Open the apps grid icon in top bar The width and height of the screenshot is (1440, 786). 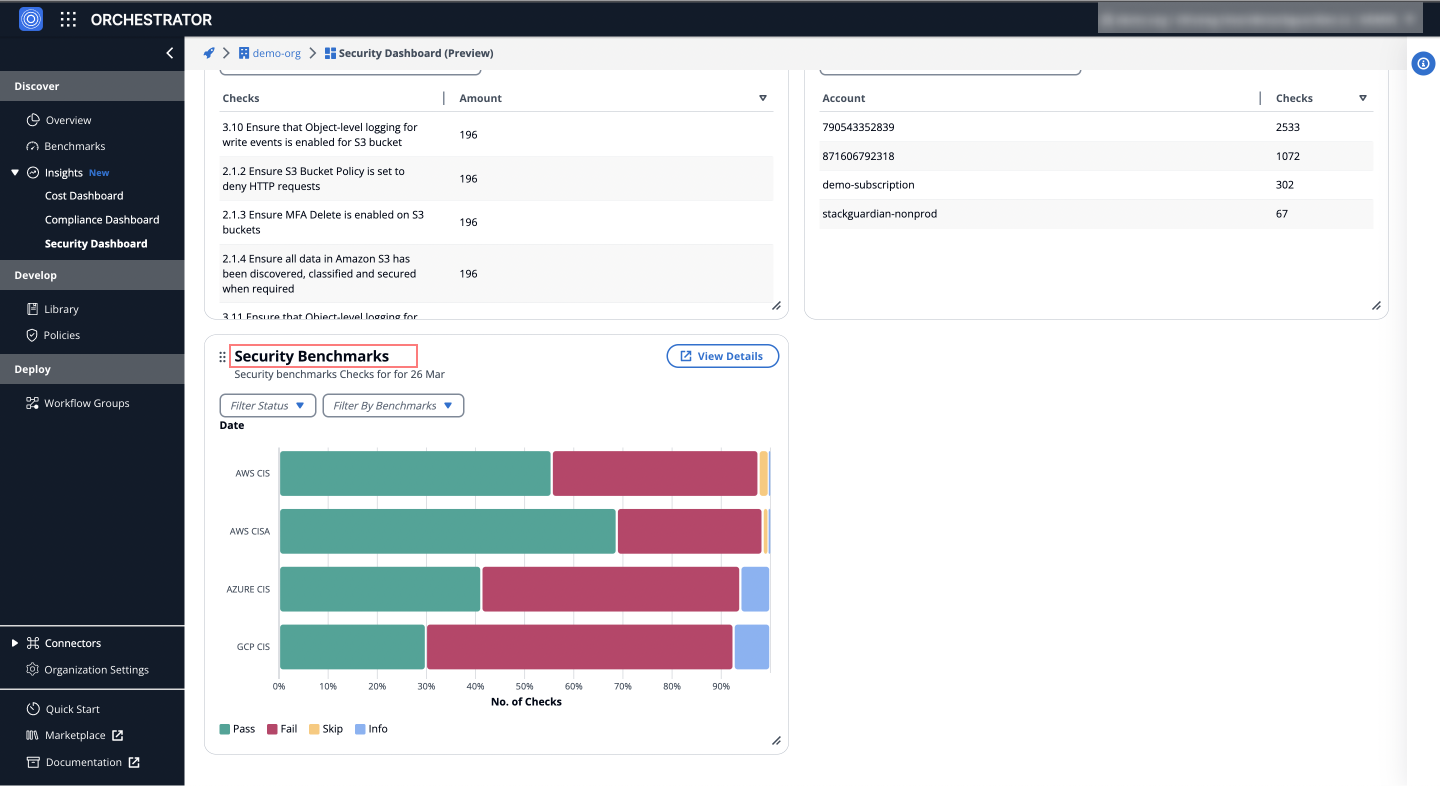tap(67, 19)
